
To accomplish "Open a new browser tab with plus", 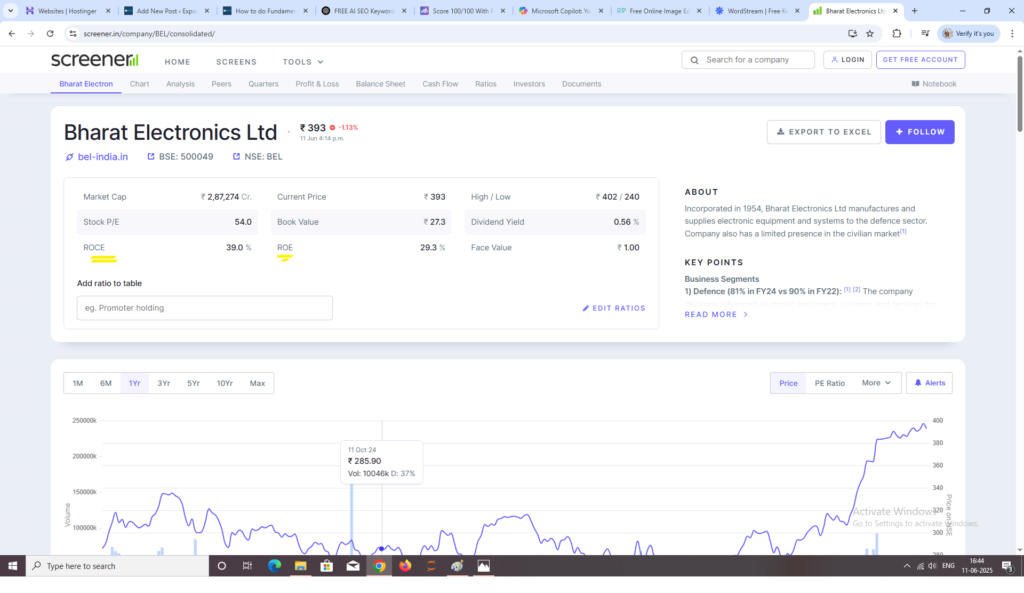I will [914, 10].
